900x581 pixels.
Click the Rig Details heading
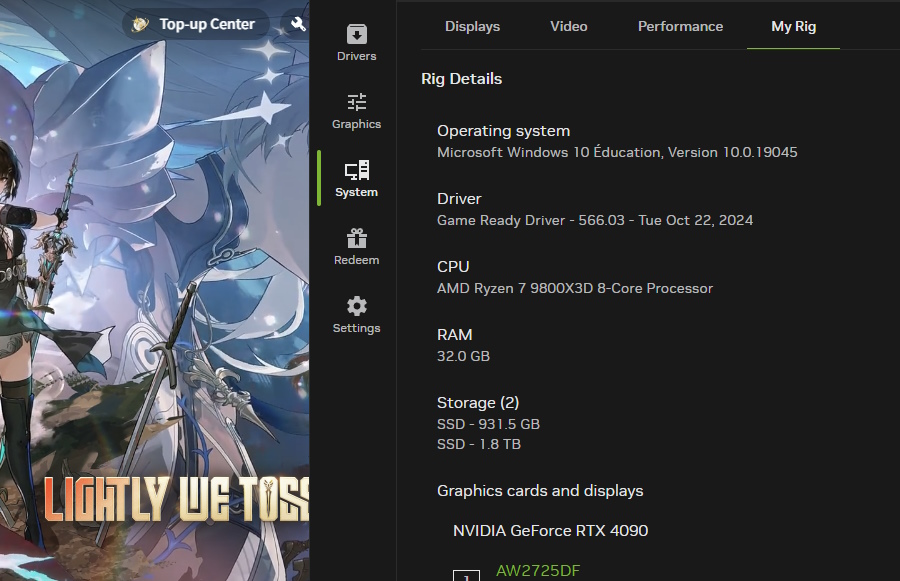point(461,79)
